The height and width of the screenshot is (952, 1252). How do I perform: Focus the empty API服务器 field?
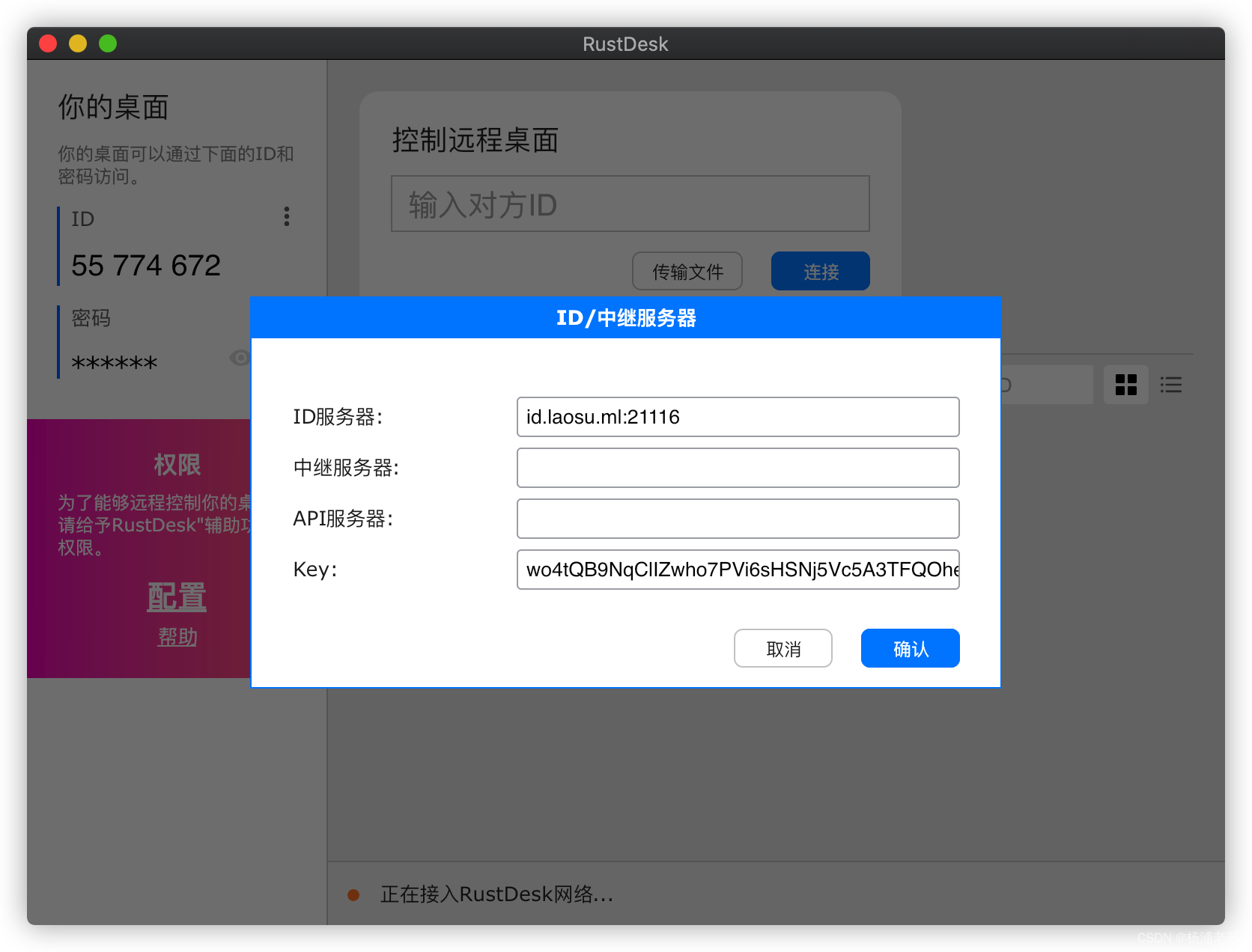pyautogui.click(x=738, y=518)
